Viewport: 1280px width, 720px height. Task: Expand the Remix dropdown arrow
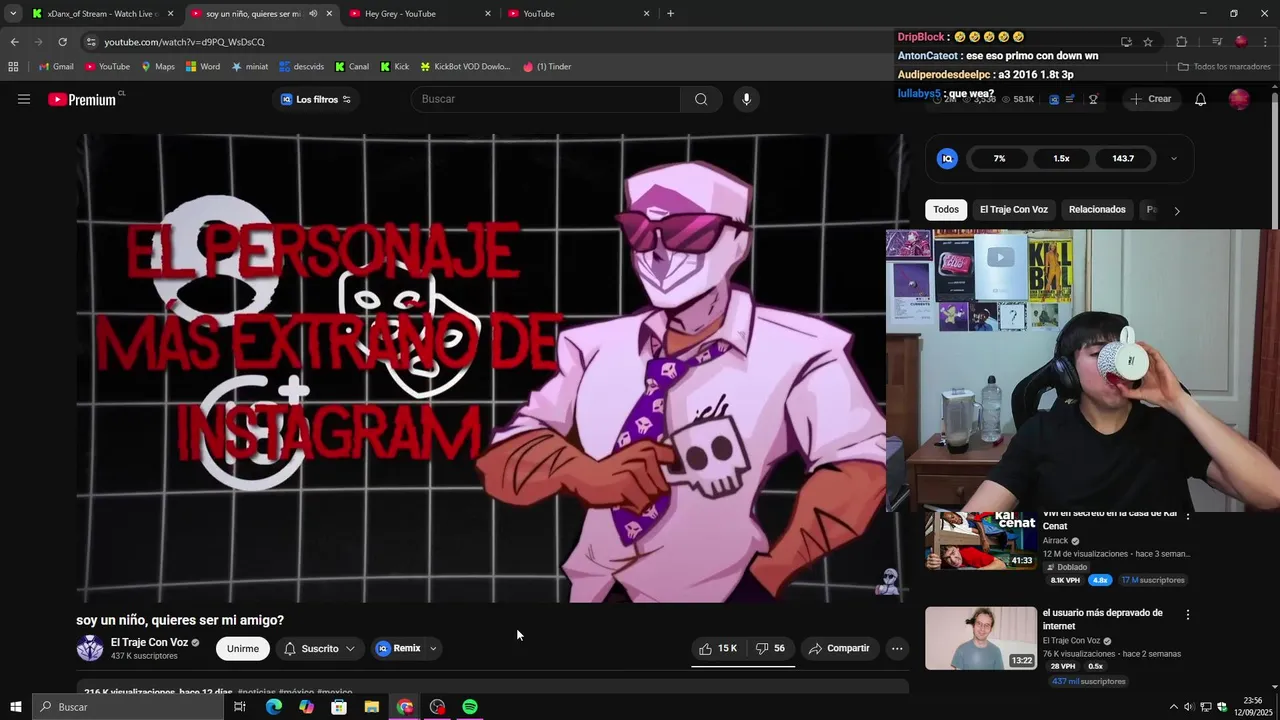[433, 648]
